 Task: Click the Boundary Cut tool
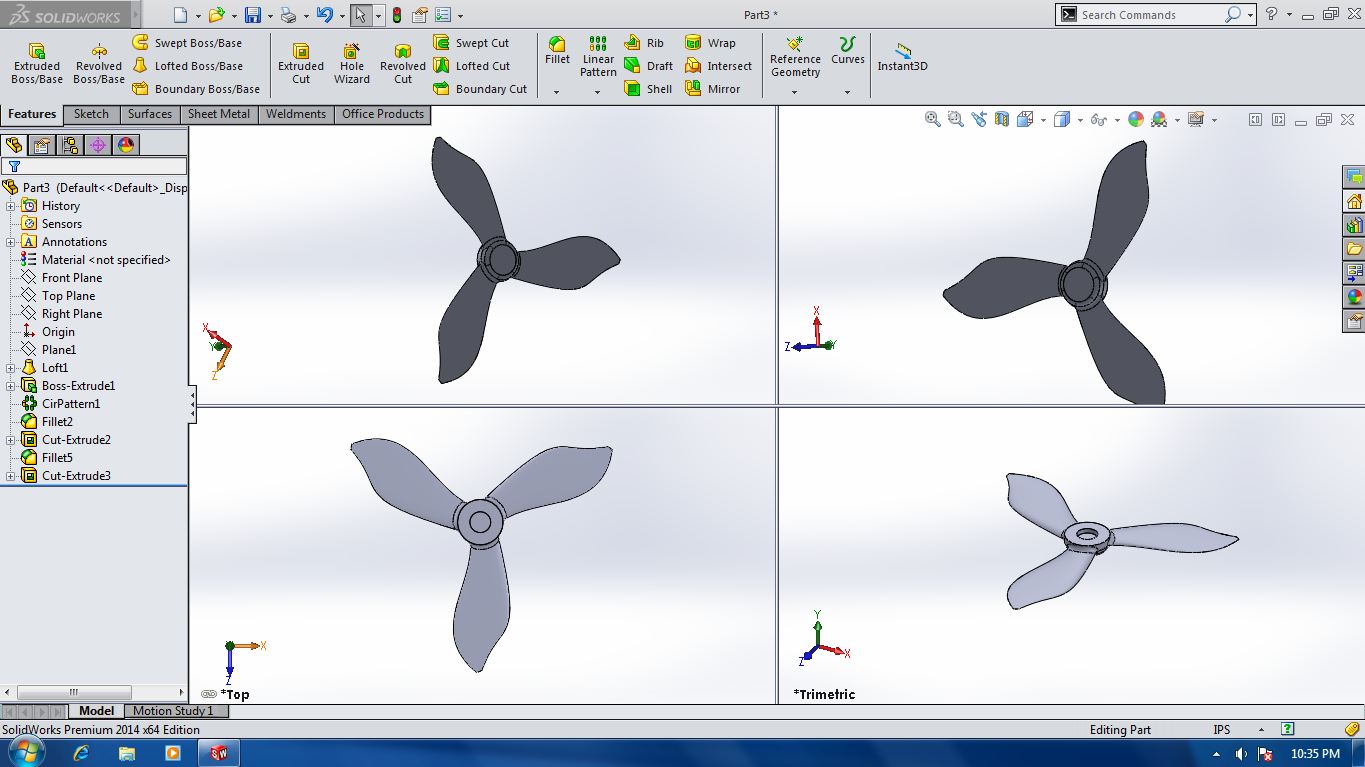pos(480,89)
